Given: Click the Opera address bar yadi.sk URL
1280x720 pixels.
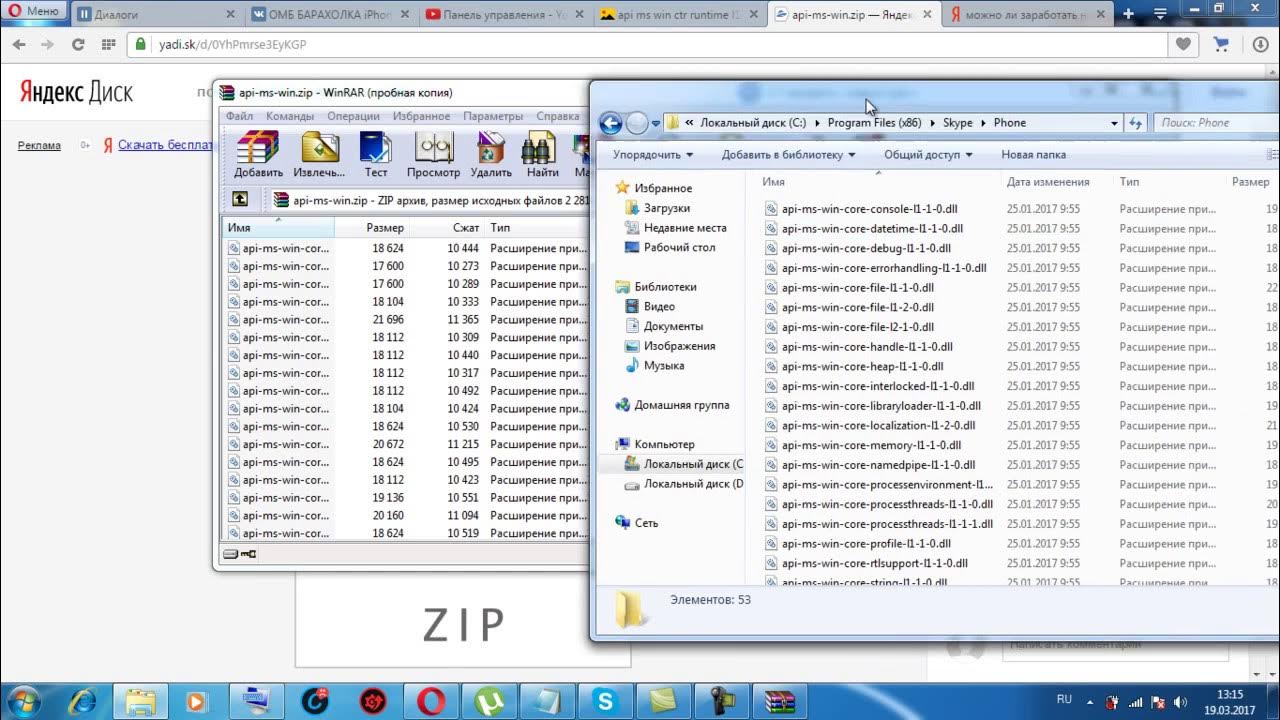Looking at the screenshot, I should 232,45.
